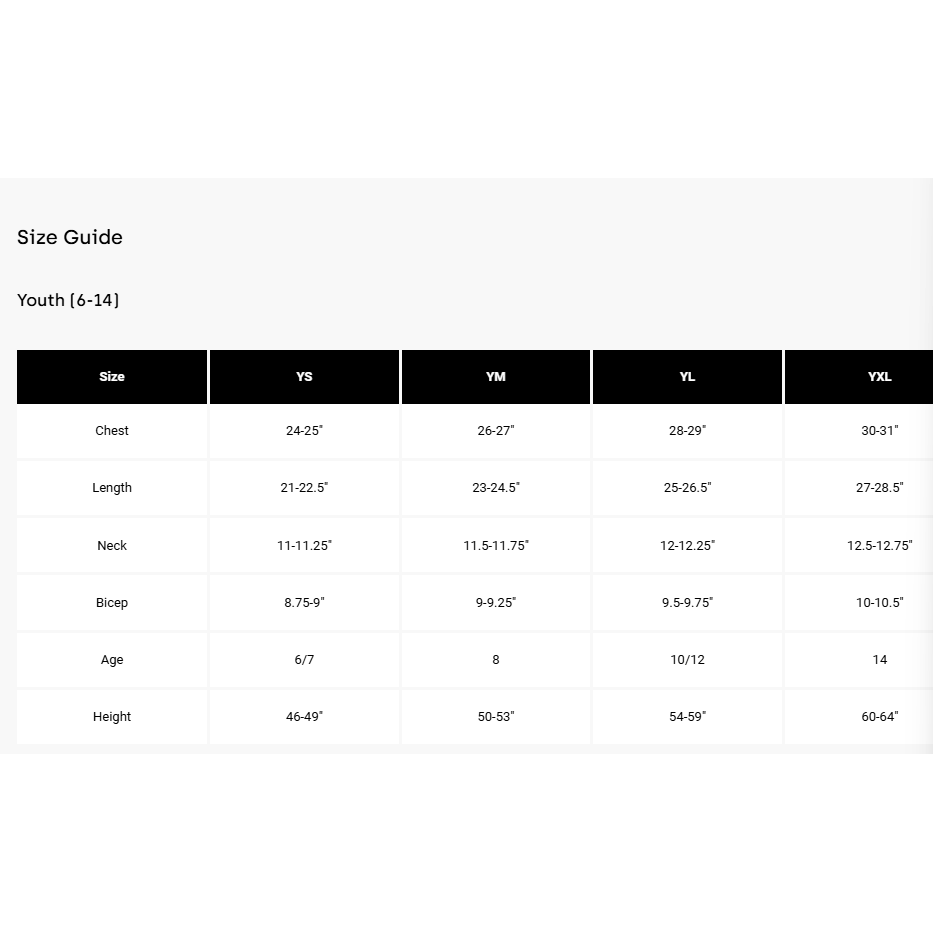The width and height of the screenshot is (933, 933).
Task: Click the YS height value 46-49"
Action: (x=304, y=717)
